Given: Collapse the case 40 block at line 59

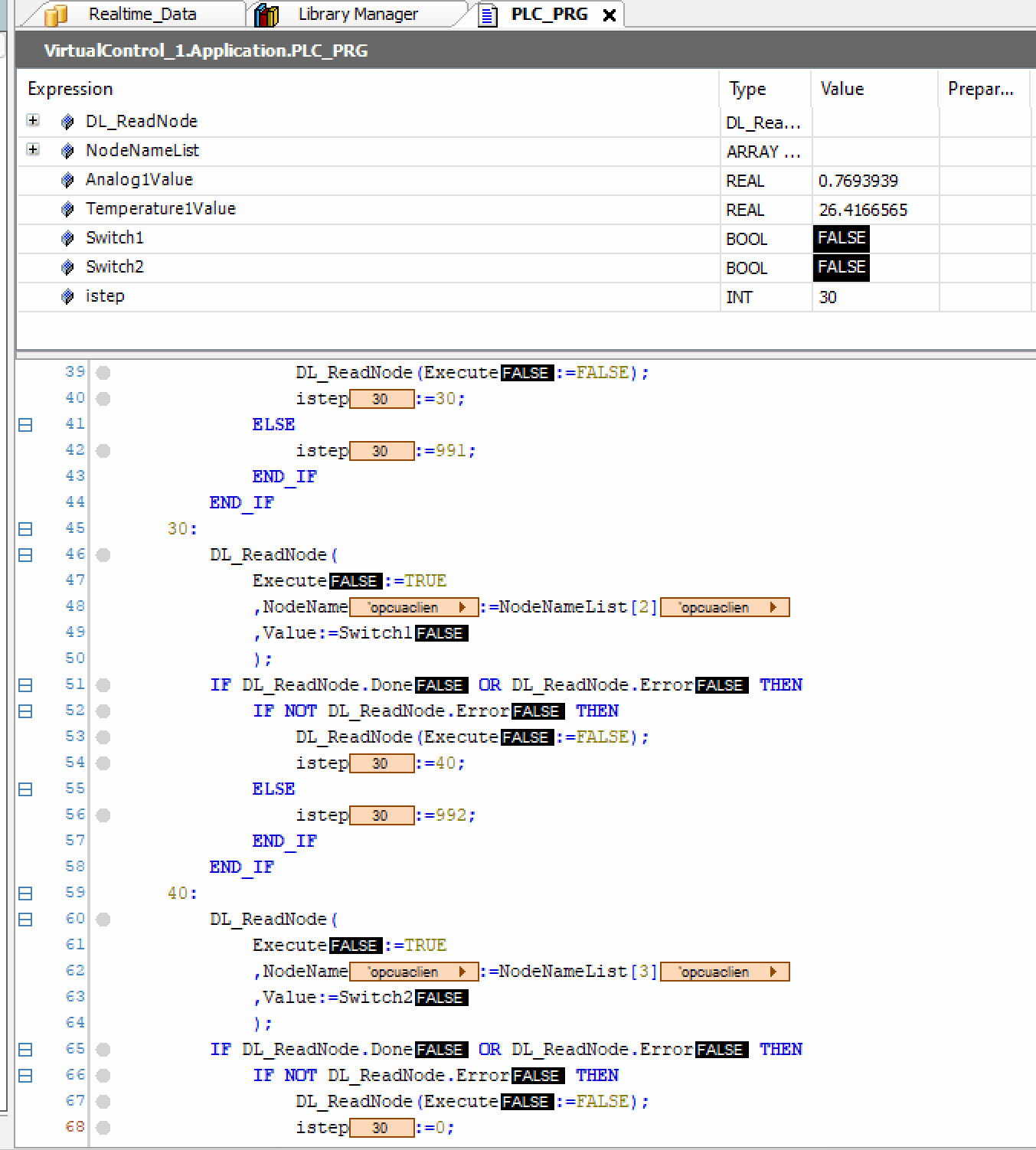Looking at the screenshot, I should tap(25, 894).
